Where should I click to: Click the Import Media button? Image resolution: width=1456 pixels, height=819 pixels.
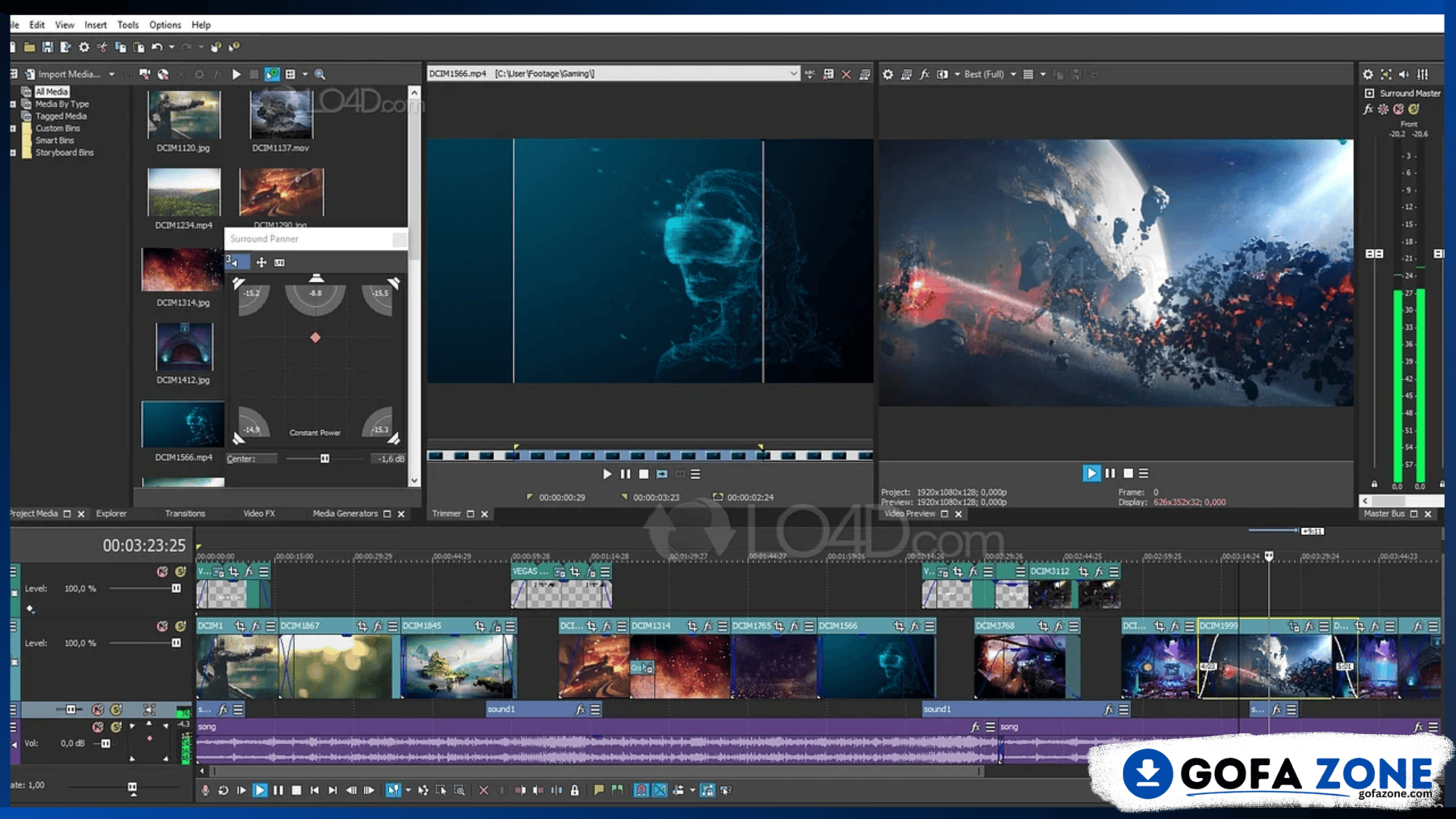[x=63, y=74]
